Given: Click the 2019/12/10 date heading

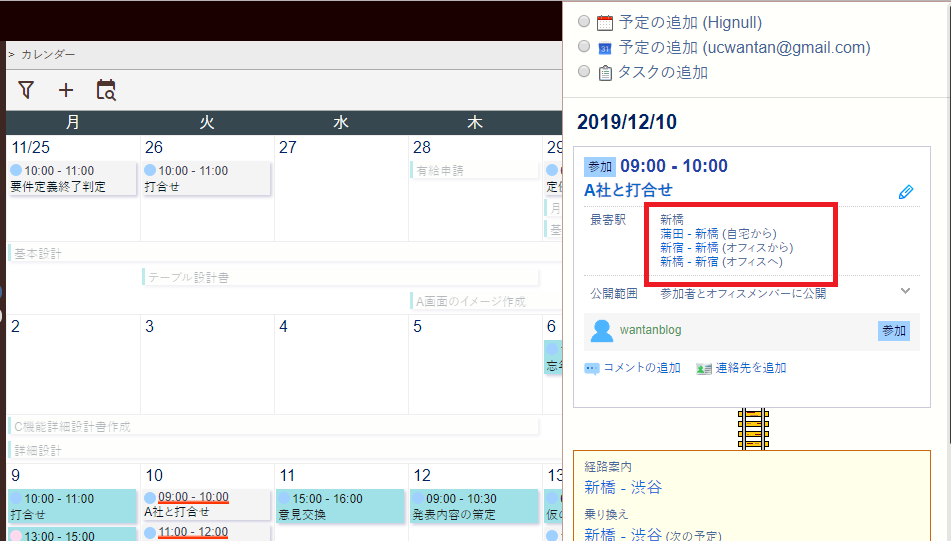Looking at the screenshot, I should click(627, 122).
